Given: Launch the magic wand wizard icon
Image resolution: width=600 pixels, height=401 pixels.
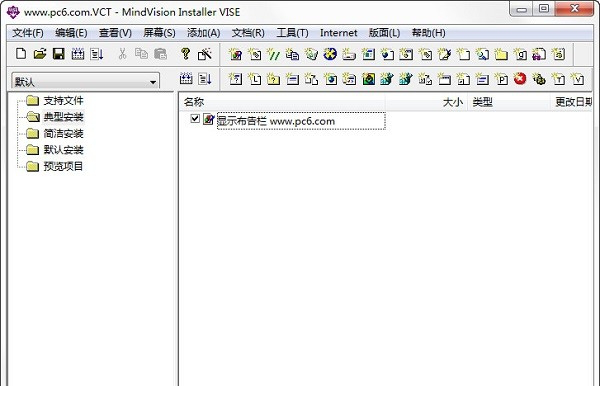Looking at the screenshot, I should pyautogui.click(x=204, y=54).
